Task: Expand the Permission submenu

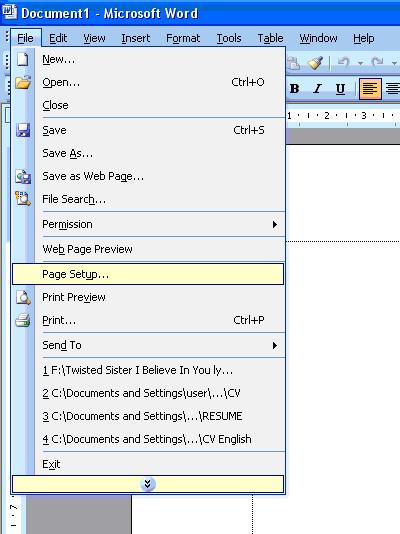Action: (148, 224)
